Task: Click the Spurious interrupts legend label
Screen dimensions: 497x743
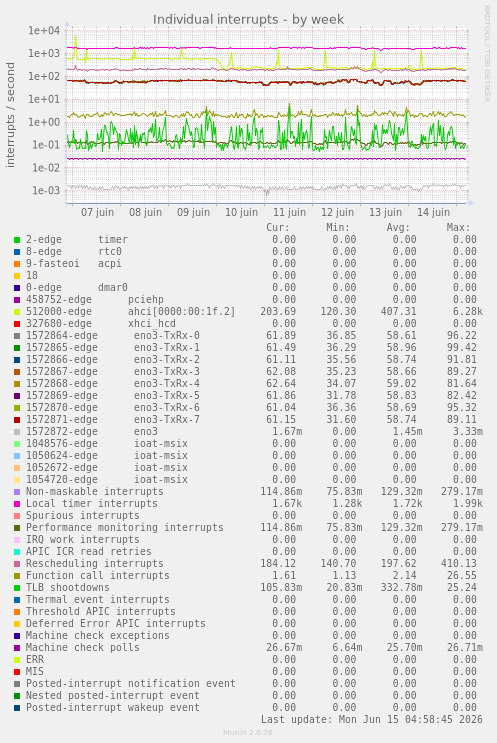Action: (x=82, y=516)
